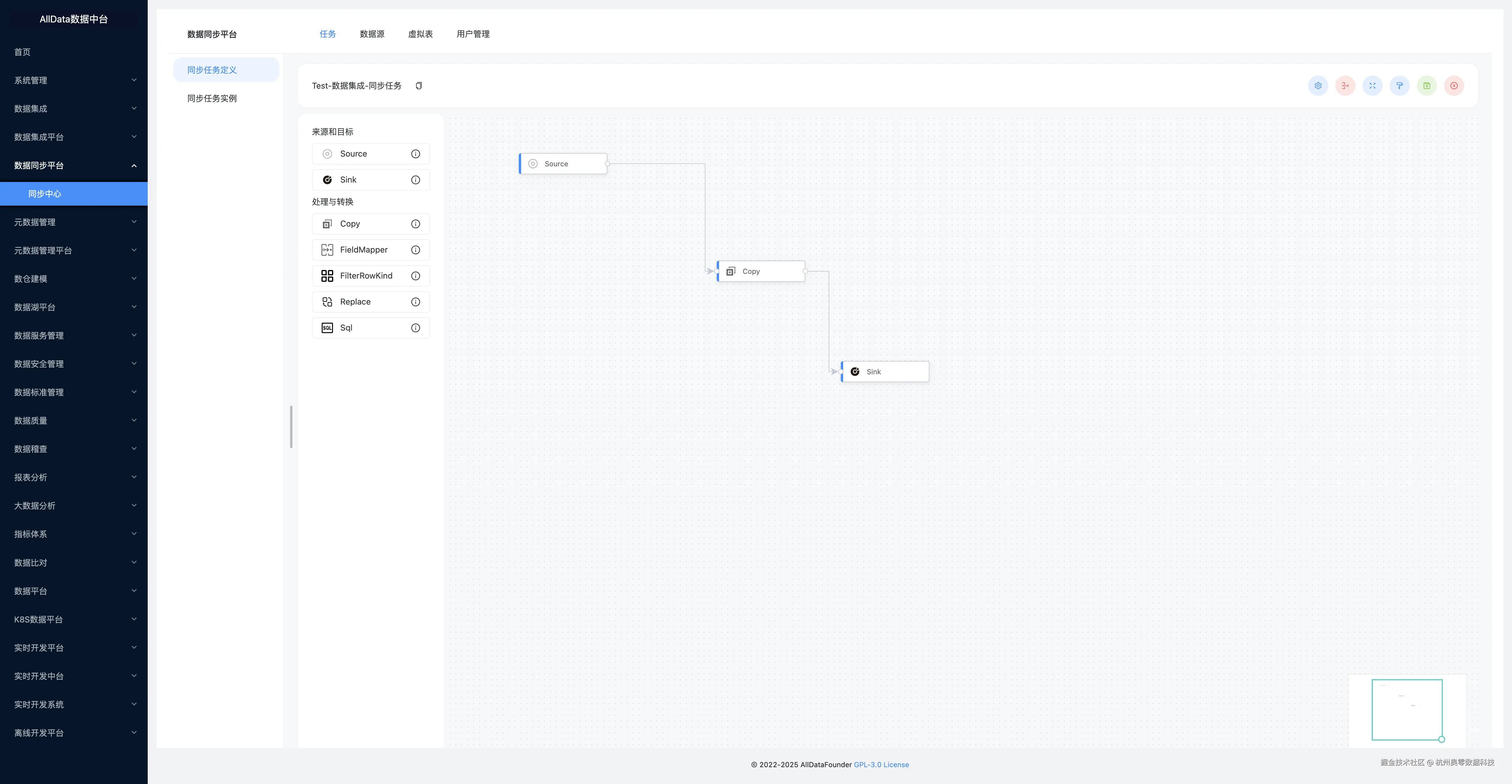Expand the 数据质量 sidebar menu

74,421
